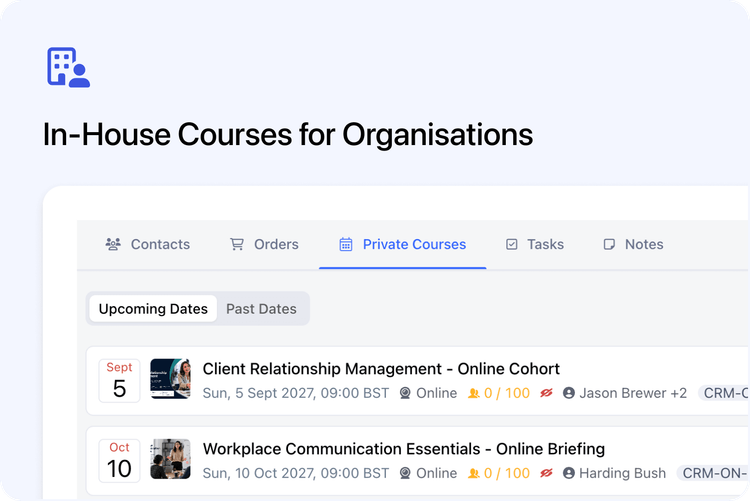750x501 pixels.
Task: Click the Sept 5 date badge
Action: tap(119, 380)
